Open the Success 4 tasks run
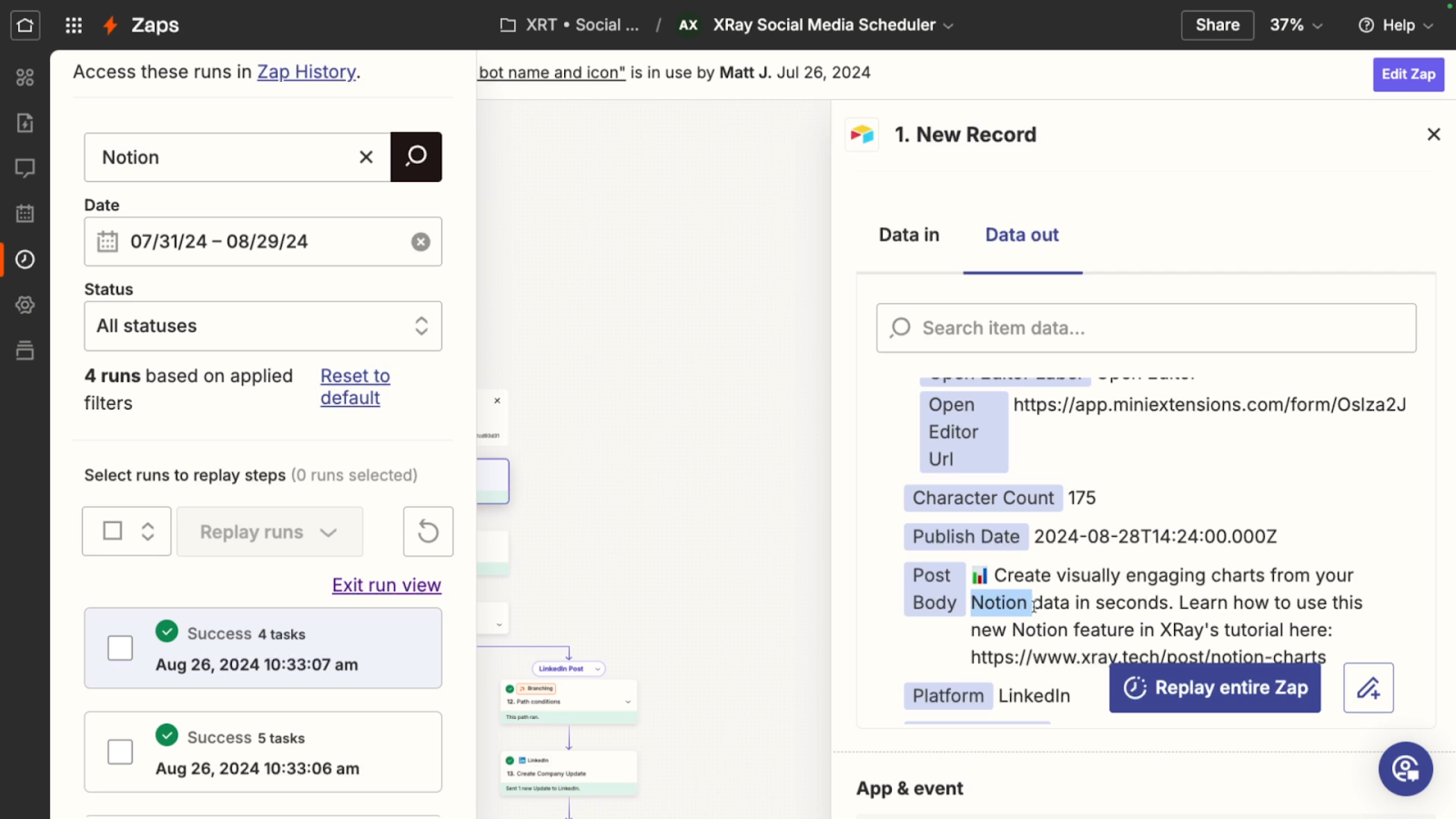The image size is (1456, 819). pos(263,648)
